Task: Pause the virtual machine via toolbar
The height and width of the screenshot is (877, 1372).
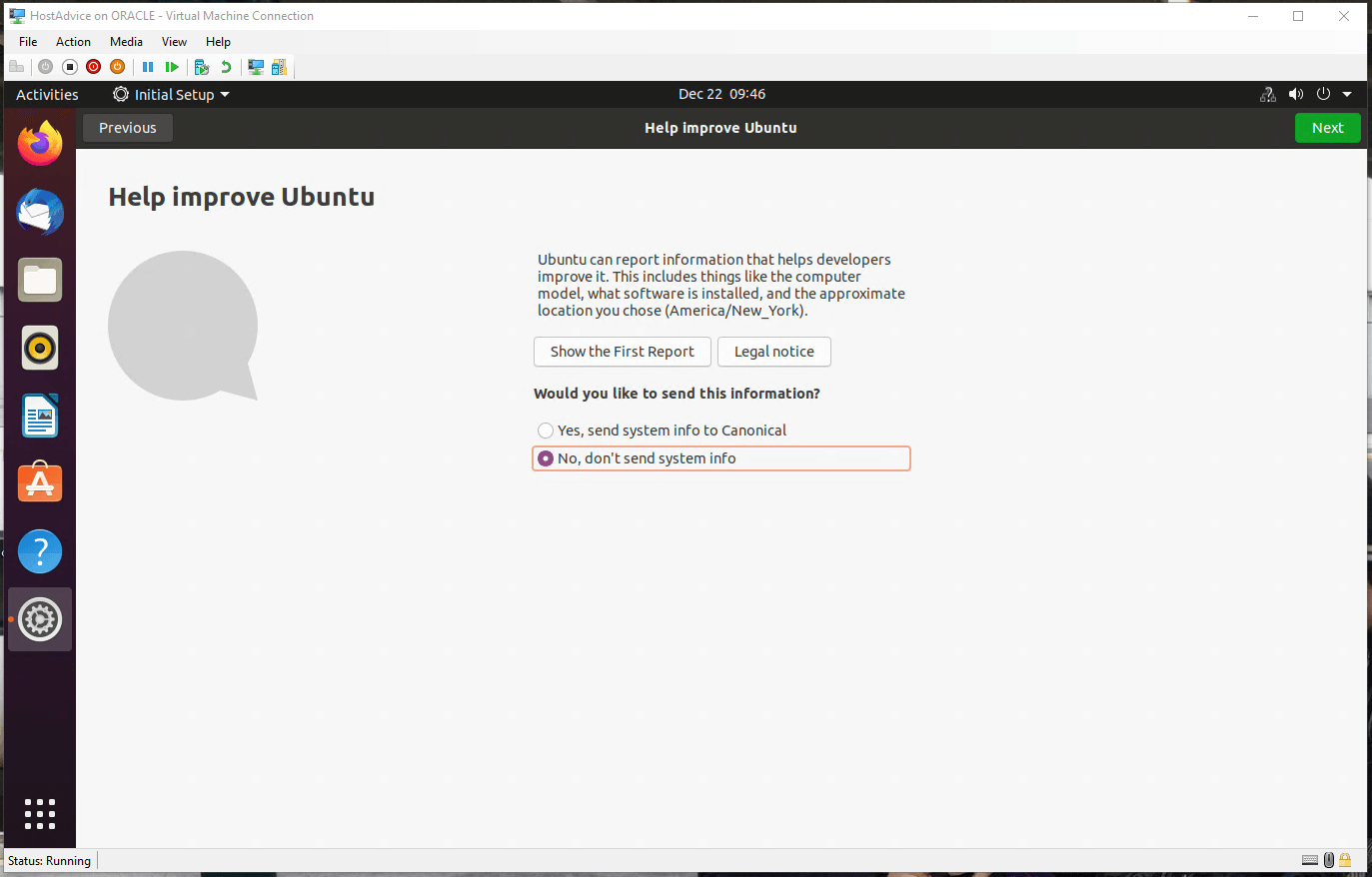Action: point(147,67)
